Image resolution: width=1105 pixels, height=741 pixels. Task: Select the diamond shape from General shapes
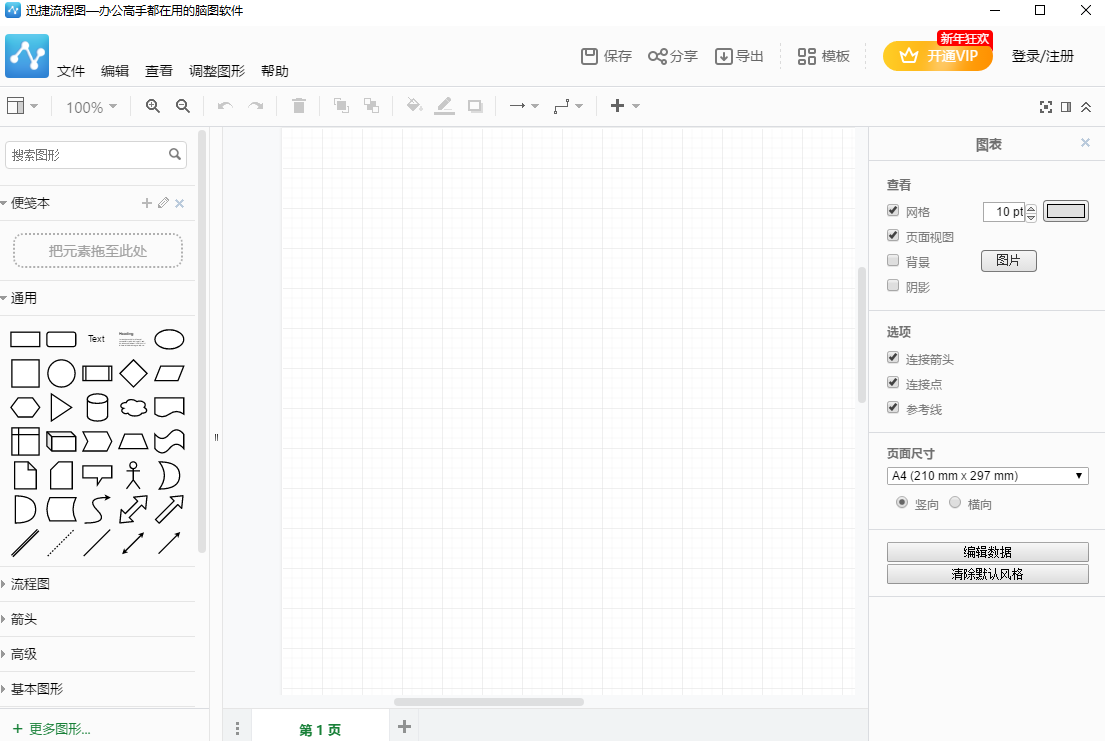(x=133, y=374)
